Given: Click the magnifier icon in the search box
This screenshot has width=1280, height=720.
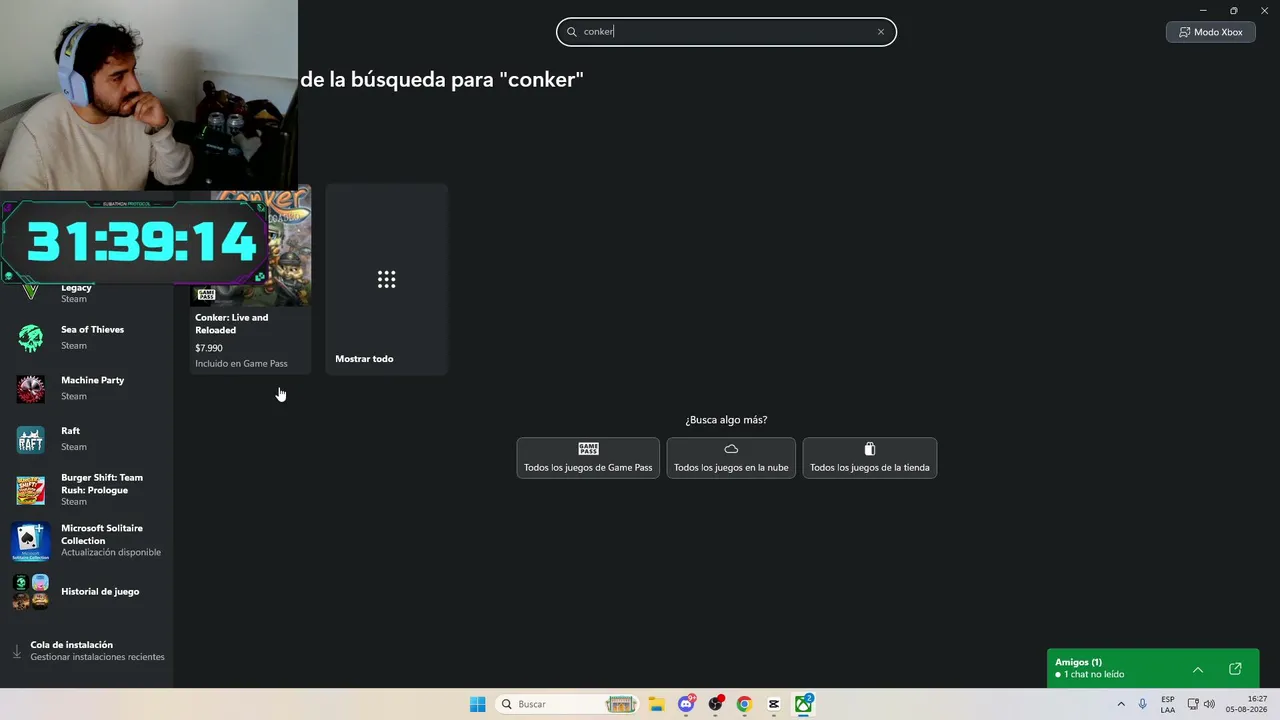Looking at the screenshot, I should (573, 32).
